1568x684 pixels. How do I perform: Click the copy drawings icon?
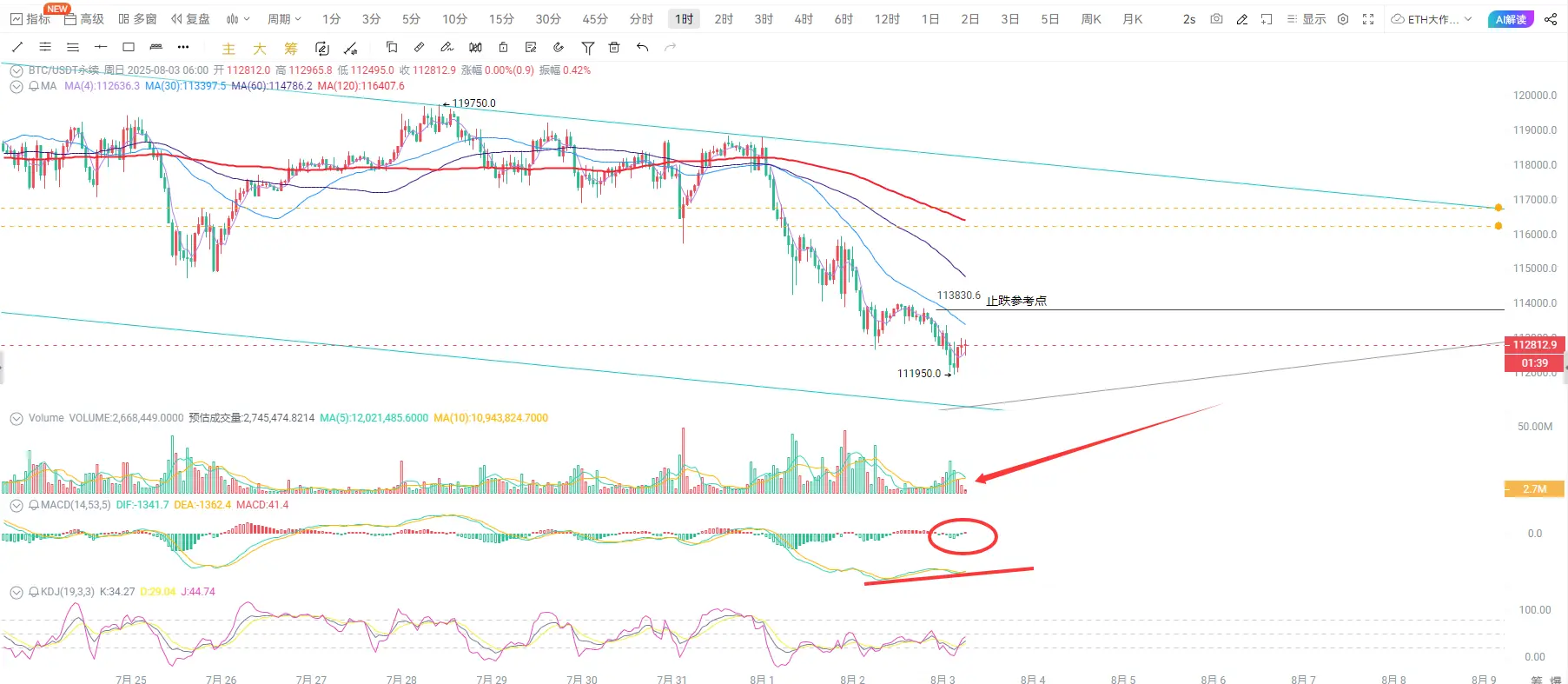[x=392, y=48]
